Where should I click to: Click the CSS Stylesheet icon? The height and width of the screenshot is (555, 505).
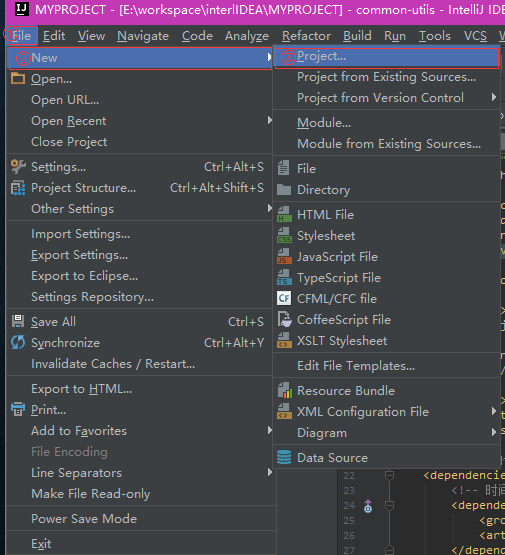[x=284, y=235]
